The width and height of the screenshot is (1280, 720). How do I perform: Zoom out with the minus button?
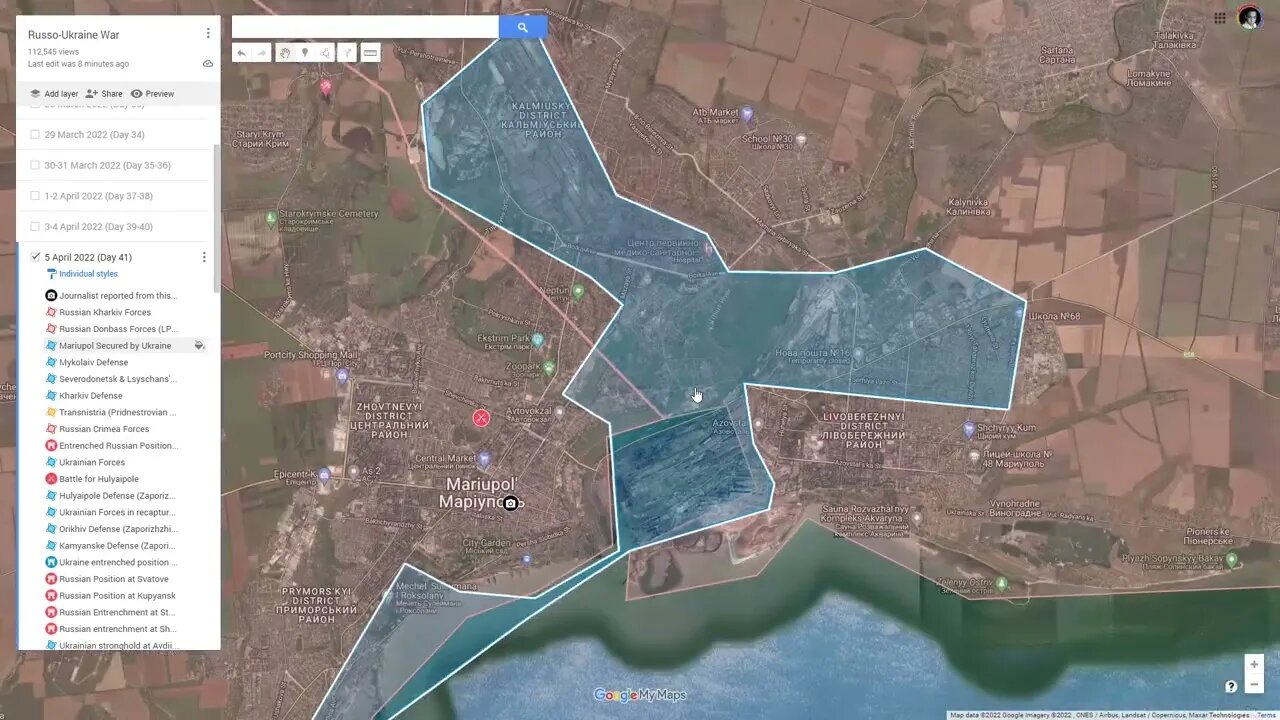[x=1254, y=684]
